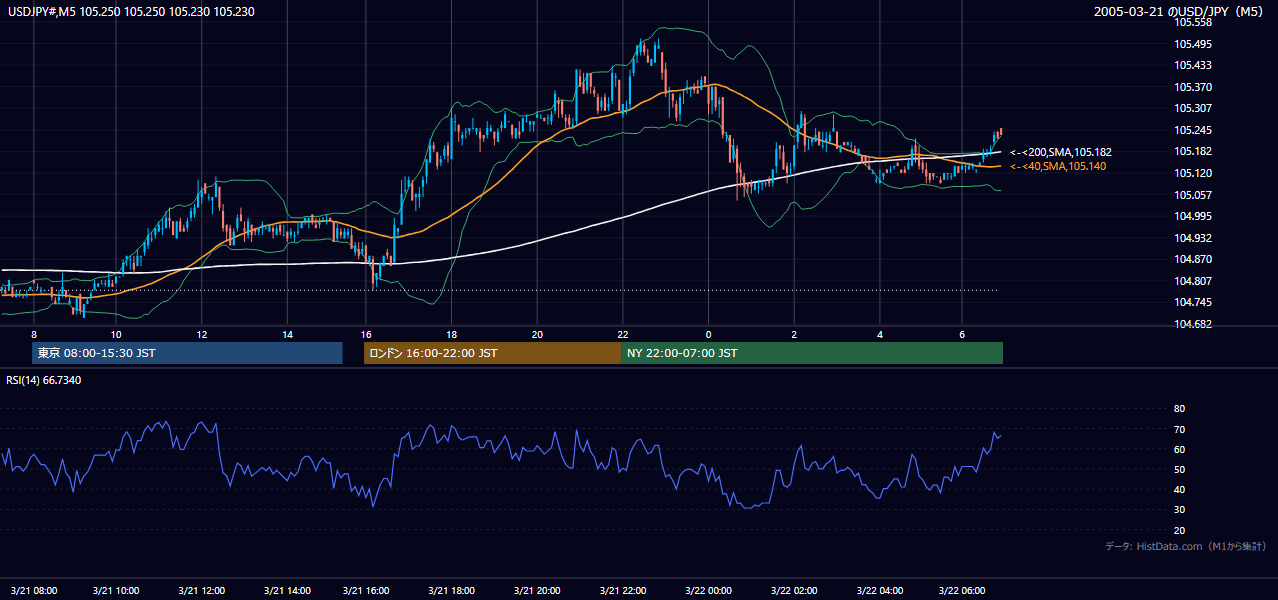The height and width of the screenshot is (600, 1278).
Task: Select the NY 22:00-07:00 JST session bar
Action: (812, 353)
